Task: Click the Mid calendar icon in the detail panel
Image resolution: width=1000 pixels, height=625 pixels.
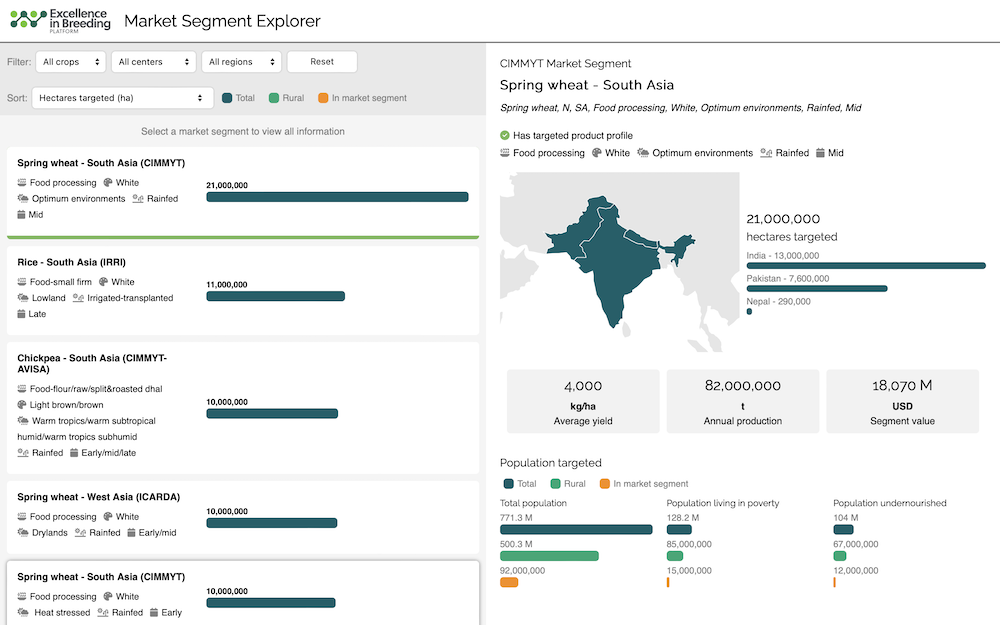Action: pos(820,153)
